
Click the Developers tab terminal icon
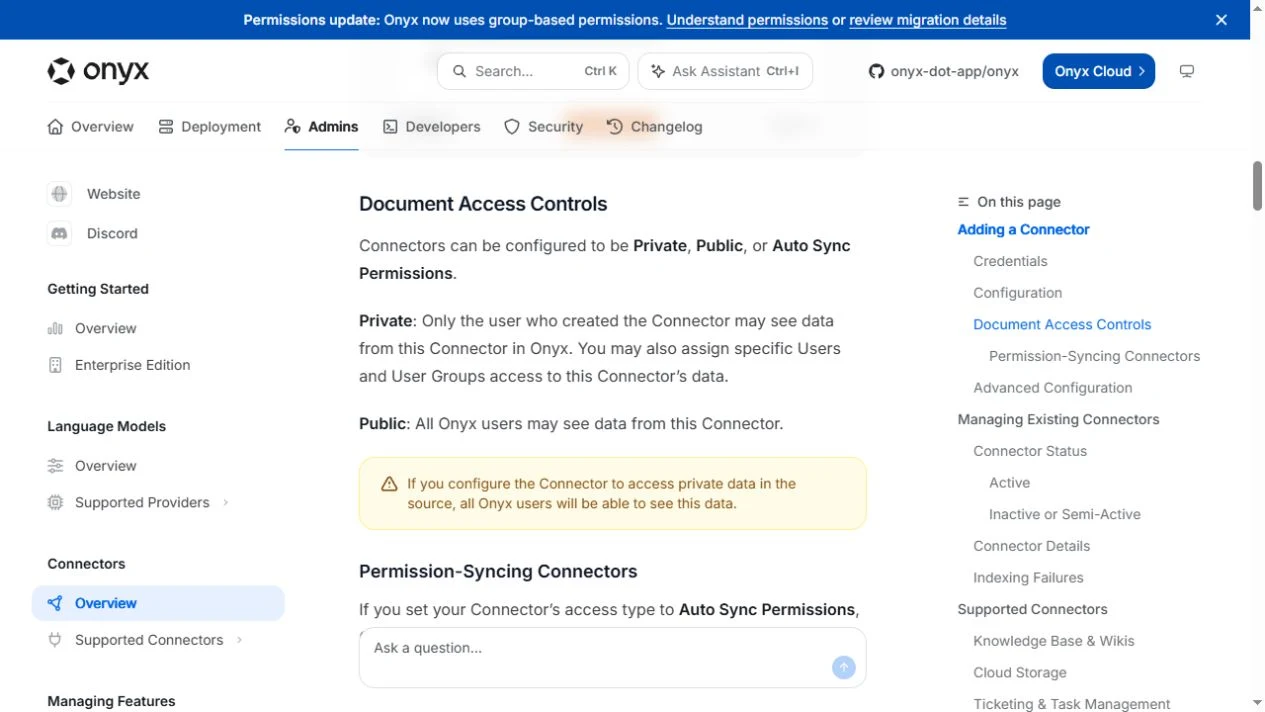point(390,127)
